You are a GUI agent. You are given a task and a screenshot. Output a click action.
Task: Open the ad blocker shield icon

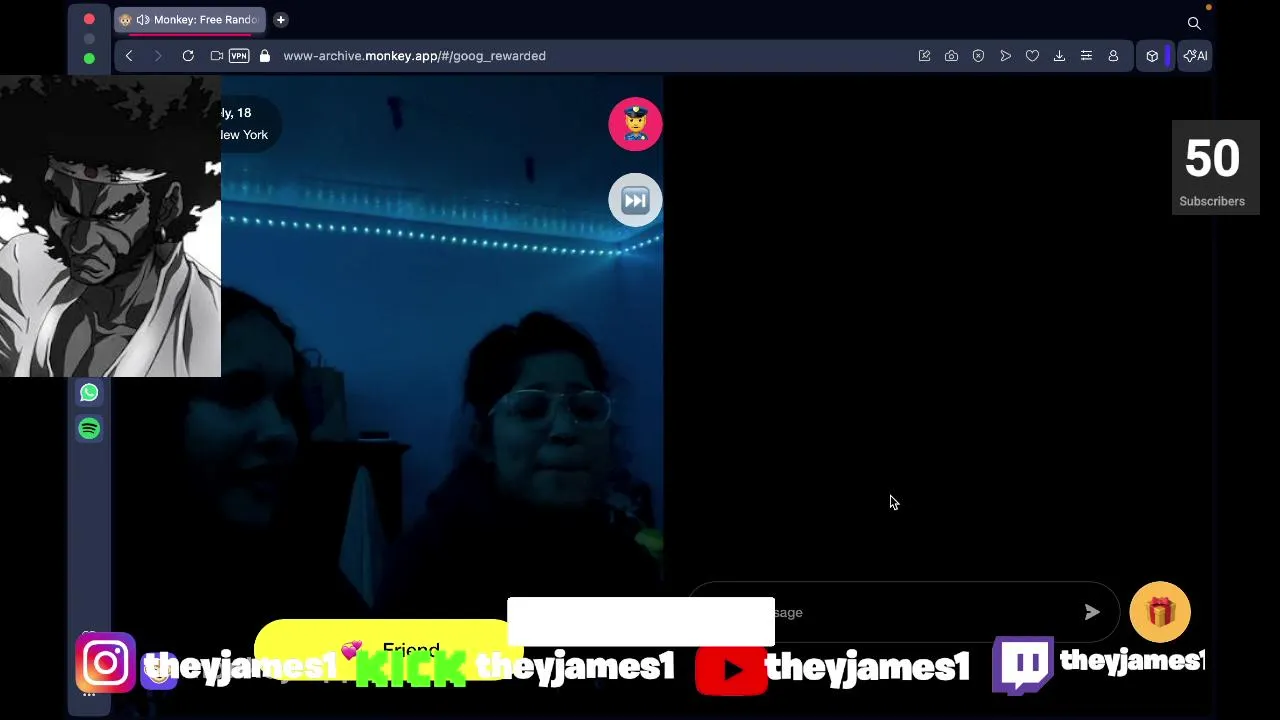(x=978, y=56)
